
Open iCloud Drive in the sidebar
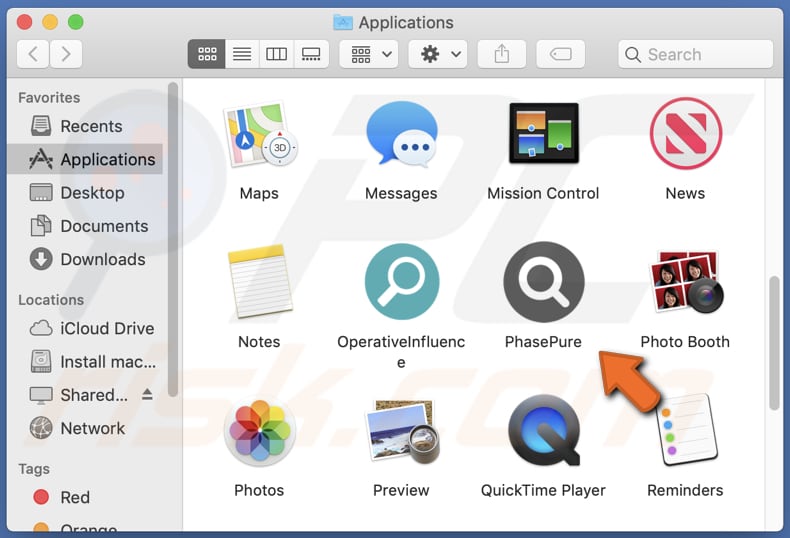click(85, 328)
